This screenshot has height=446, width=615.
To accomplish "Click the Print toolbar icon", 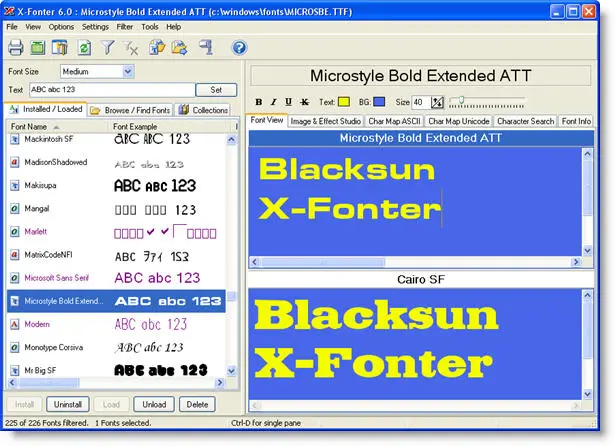I will click(16, 48).
